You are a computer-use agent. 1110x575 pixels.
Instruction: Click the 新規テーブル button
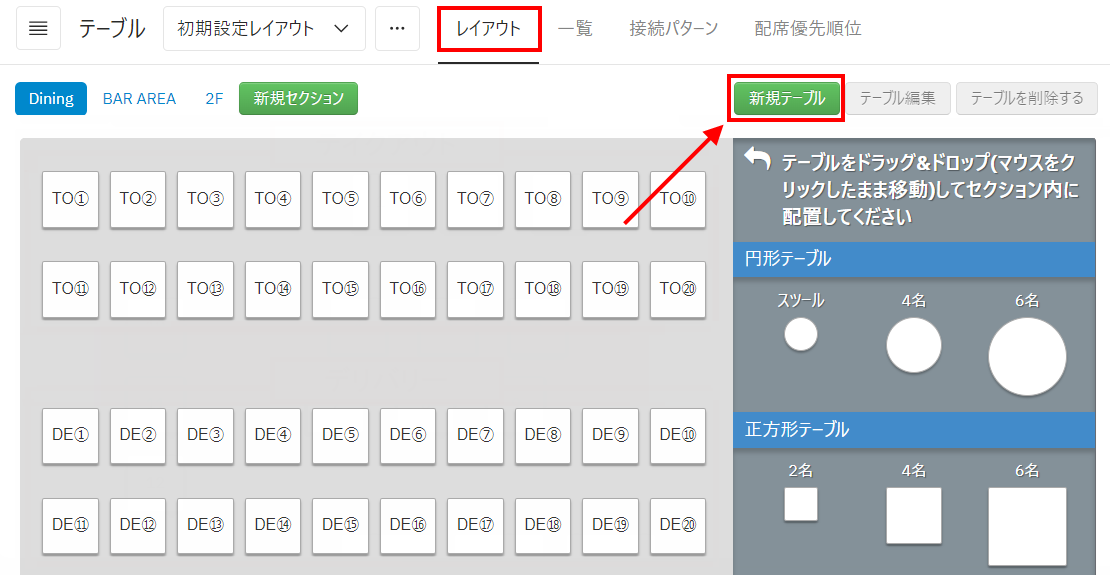pos(787,98)
